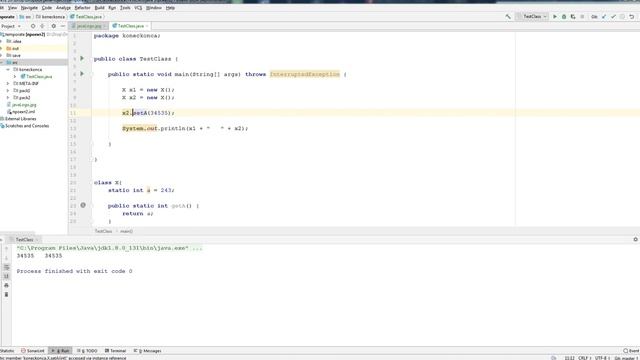Click the VCS update project icon
The image size is (640, 360).
(604, 17)
